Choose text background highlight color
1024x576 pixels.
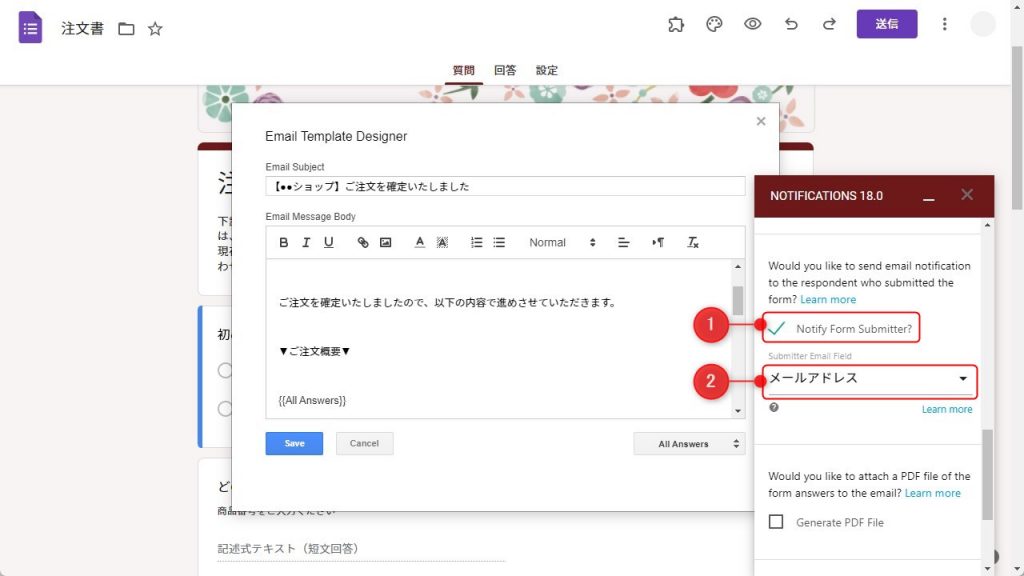(x=442, y=242)
